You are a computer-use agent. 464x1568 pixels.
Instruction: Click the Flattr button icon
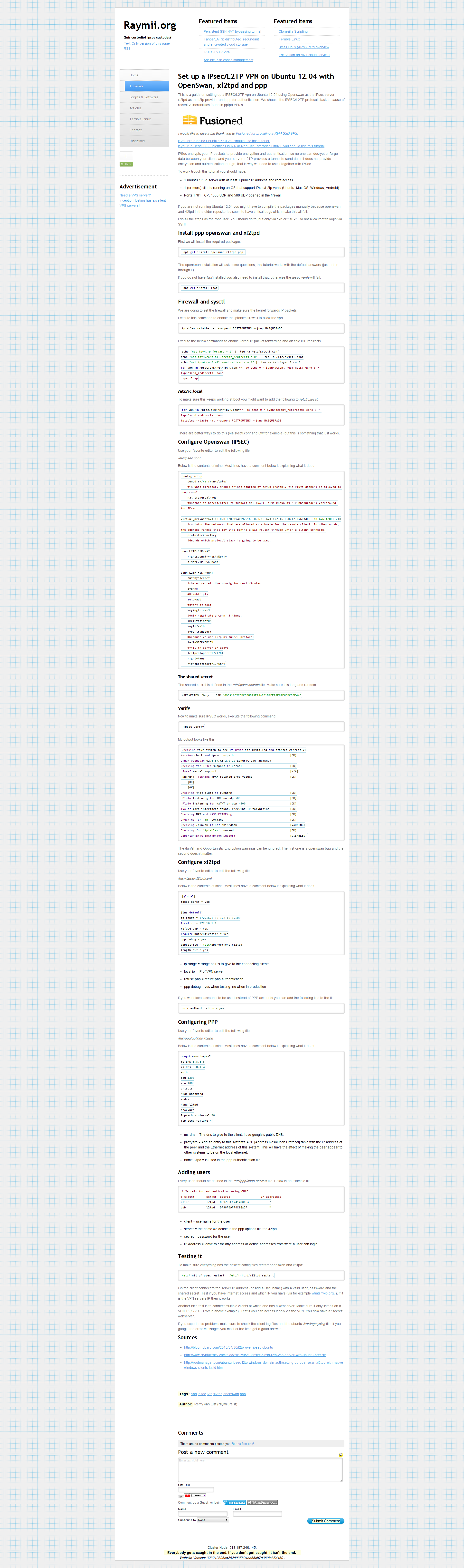click(x=126, y=164)
